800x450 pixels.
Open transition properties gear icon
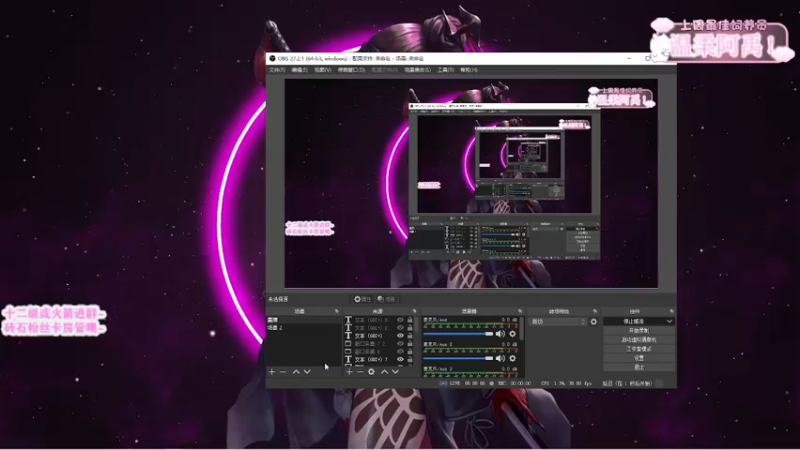(593, 322)
